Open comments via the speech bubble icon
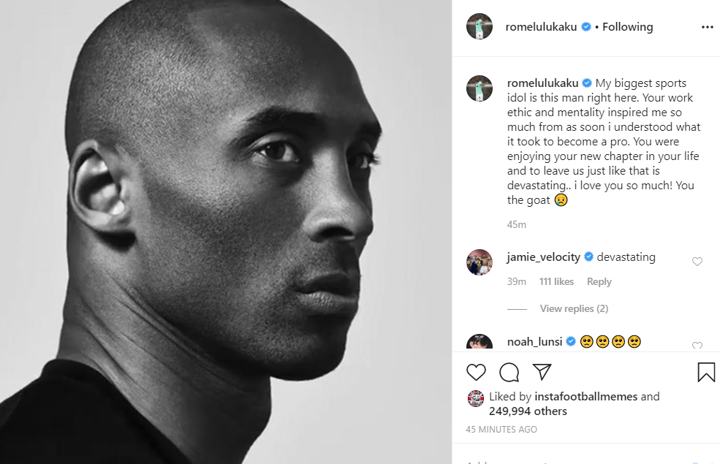Viewport: 720px width, 464px height. pos(509,372)
